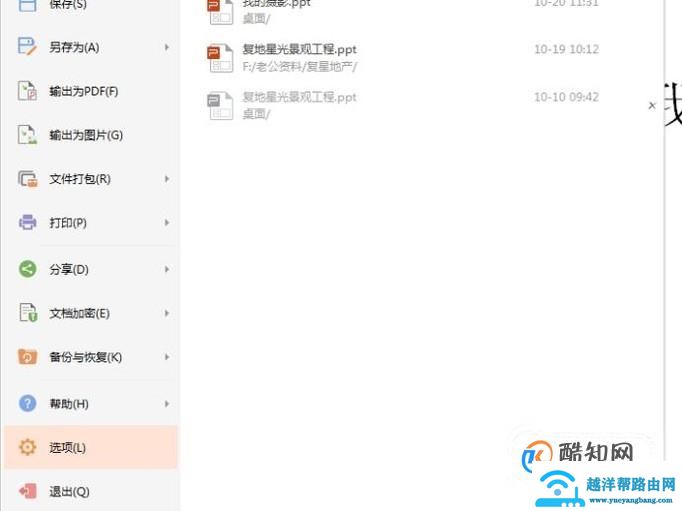Click the green Share (分享) icon
The width and height of the screenshot is (682, 511).
(27, 269)
